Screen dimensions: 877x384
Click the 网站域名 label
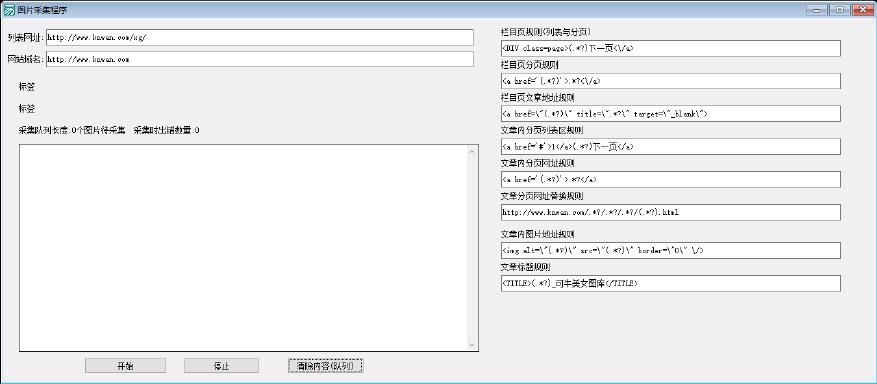pos(26,59)
